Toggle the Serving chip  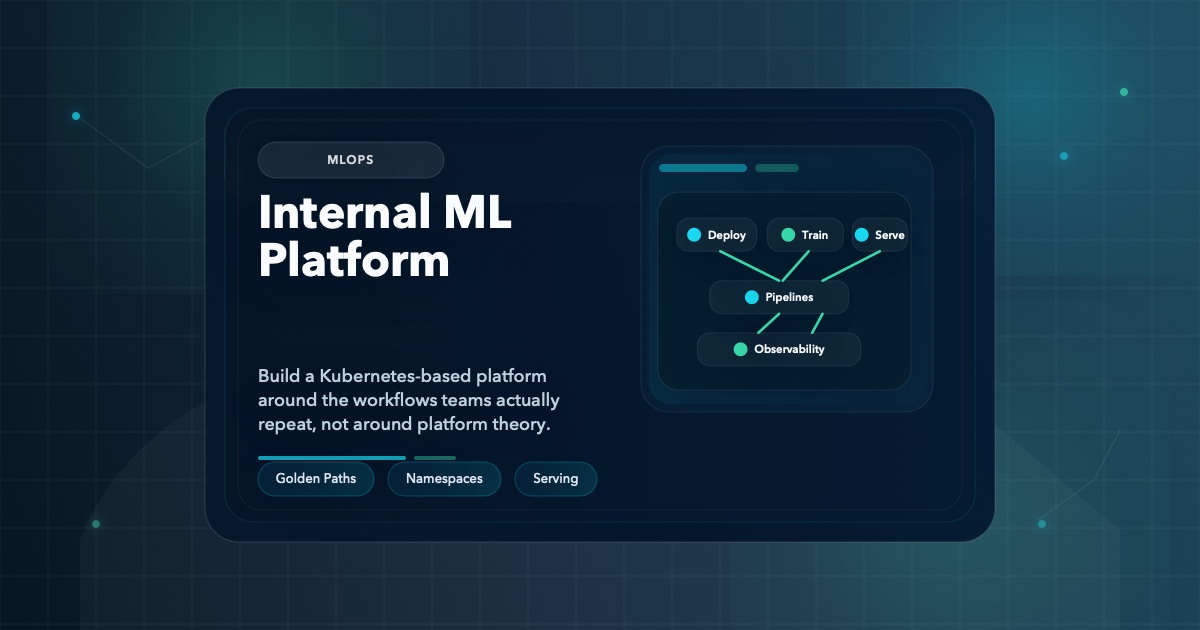coord(556,479)
